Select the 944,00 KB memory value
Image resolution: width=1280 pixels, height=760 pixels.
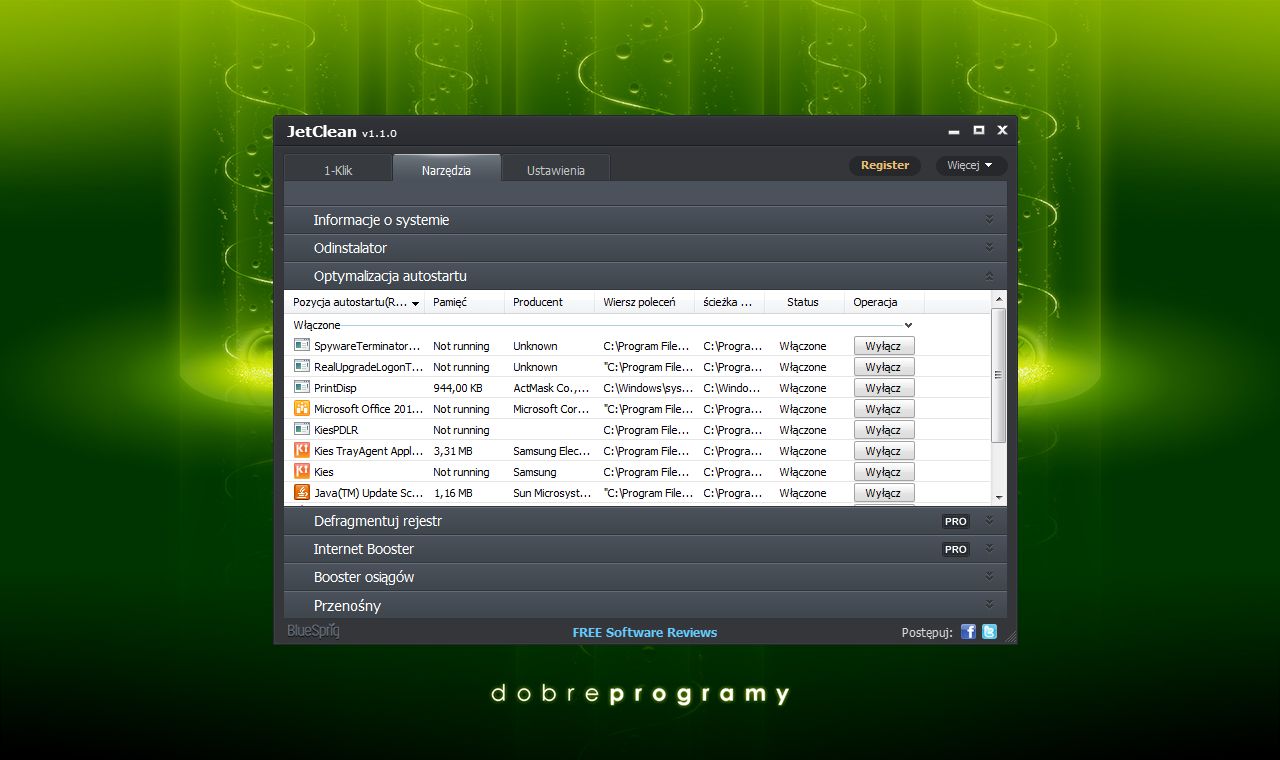point(458,388)
